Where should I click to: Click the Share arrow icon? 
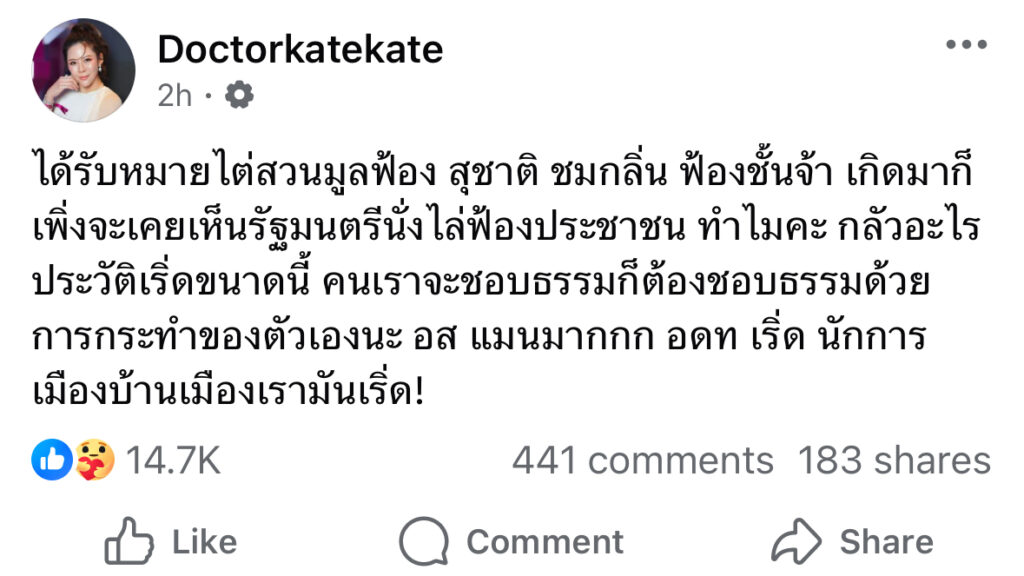(x=796, y=541)
